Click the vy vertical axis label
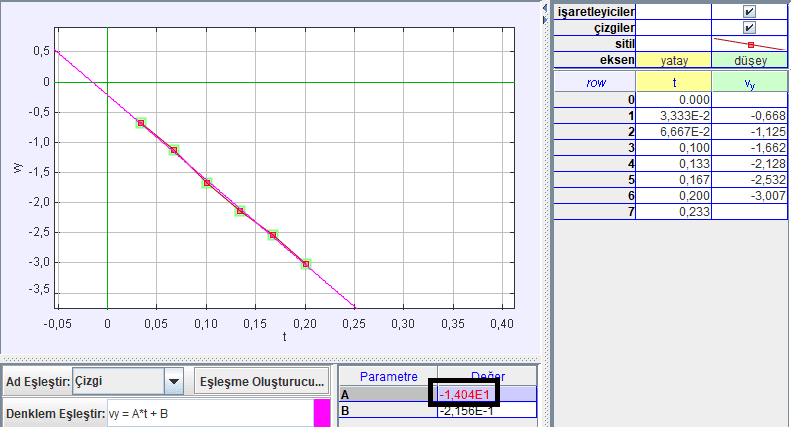This screenshot has width=791, height=427. (x=17, y=168)
